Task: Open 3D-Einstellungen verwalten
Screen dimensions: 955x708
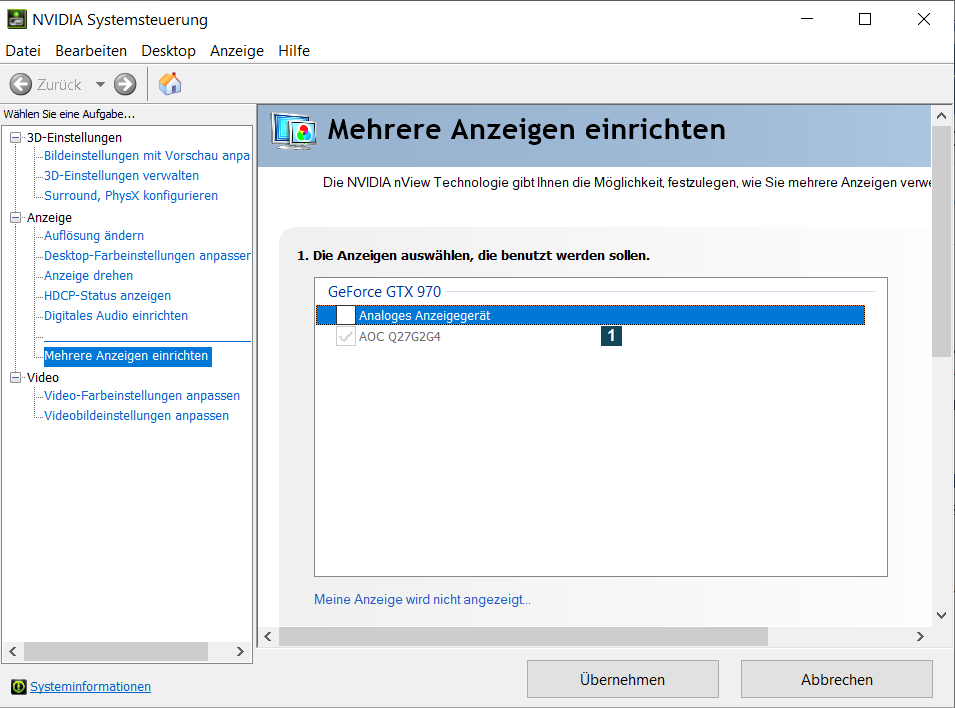Action: point(121,175)
